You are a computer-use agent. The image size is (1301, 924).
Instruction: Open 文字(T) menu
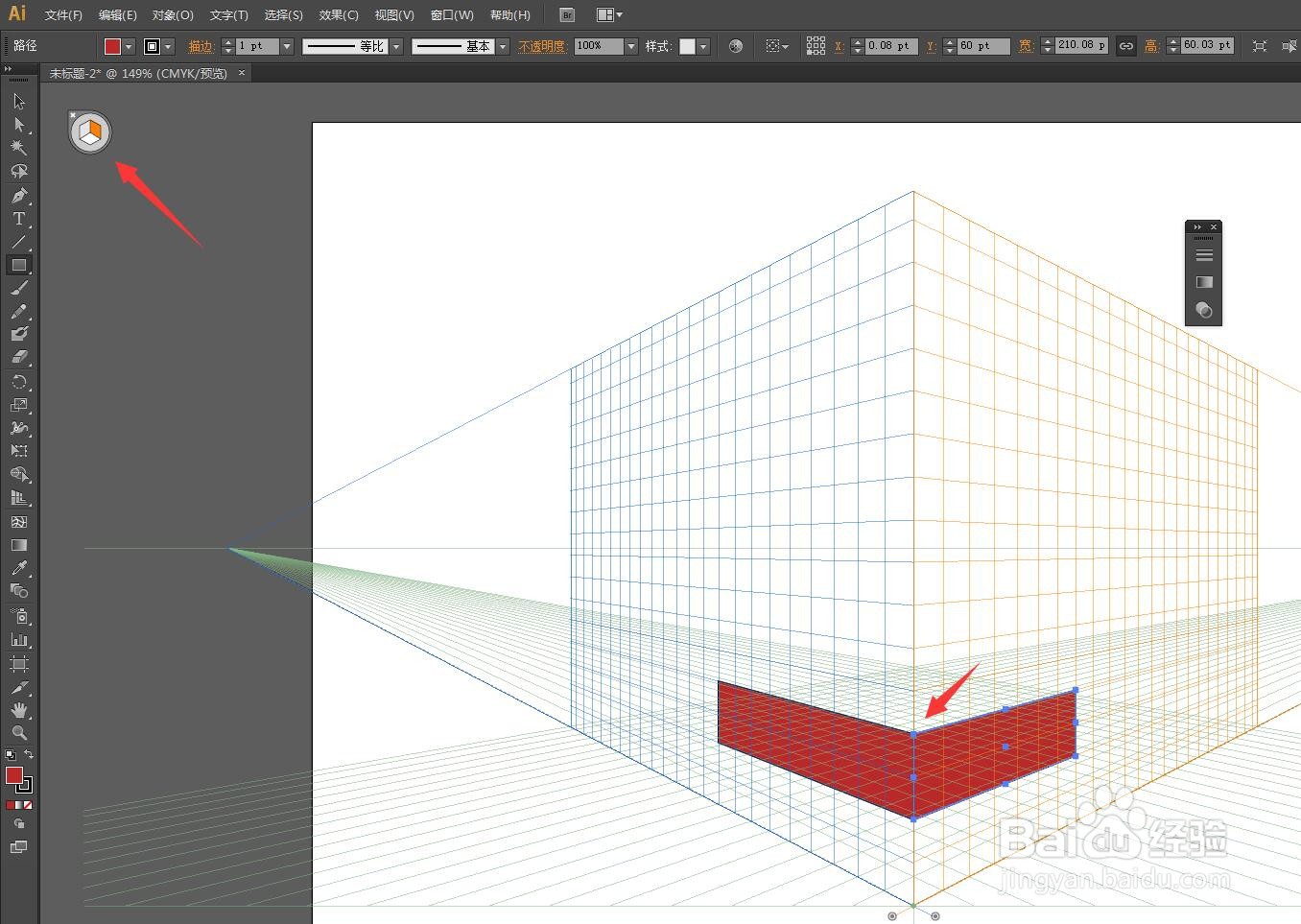pos(228,15)
